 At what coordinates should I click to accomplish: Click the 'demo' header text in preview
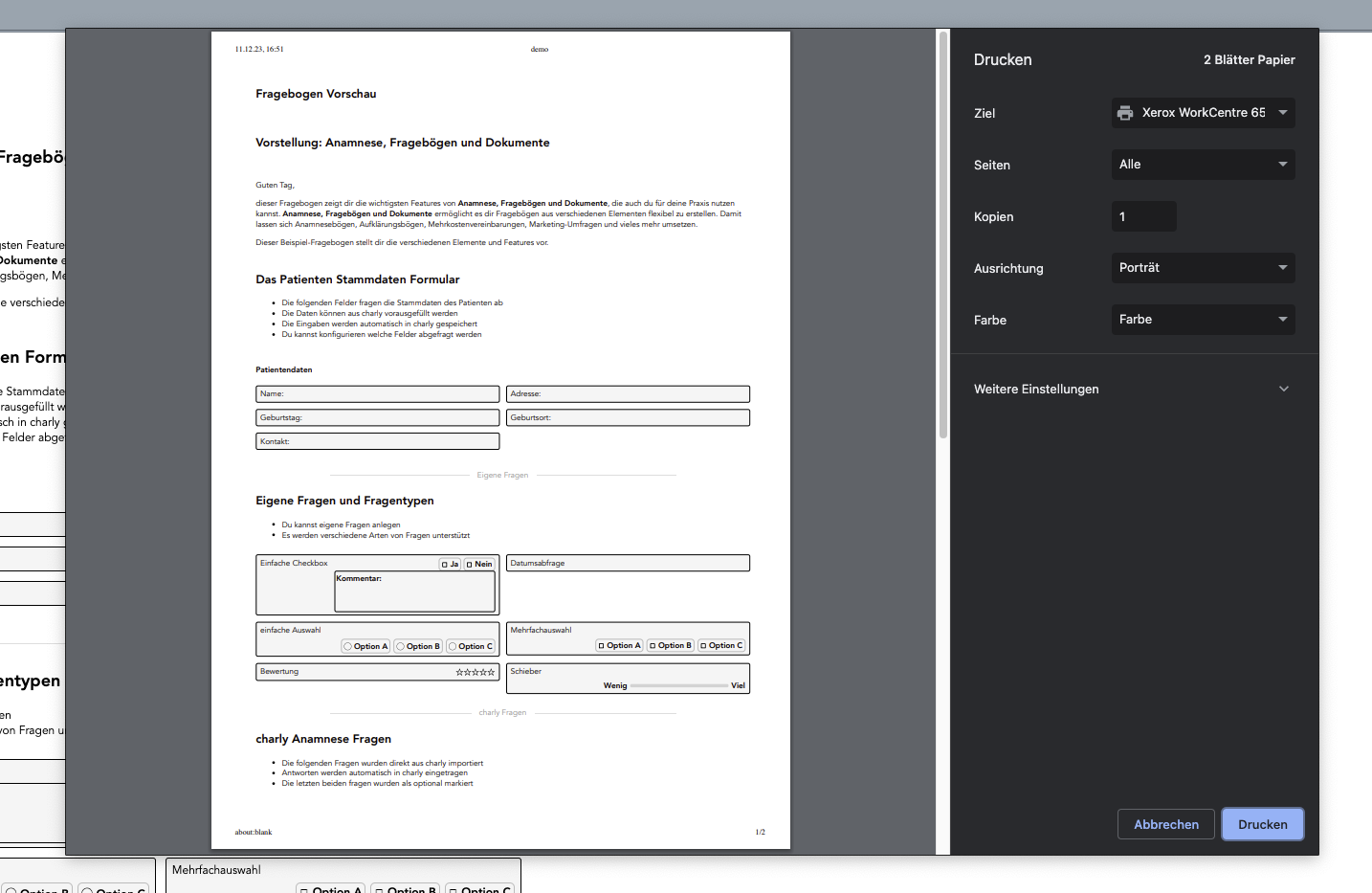[540, 50]
